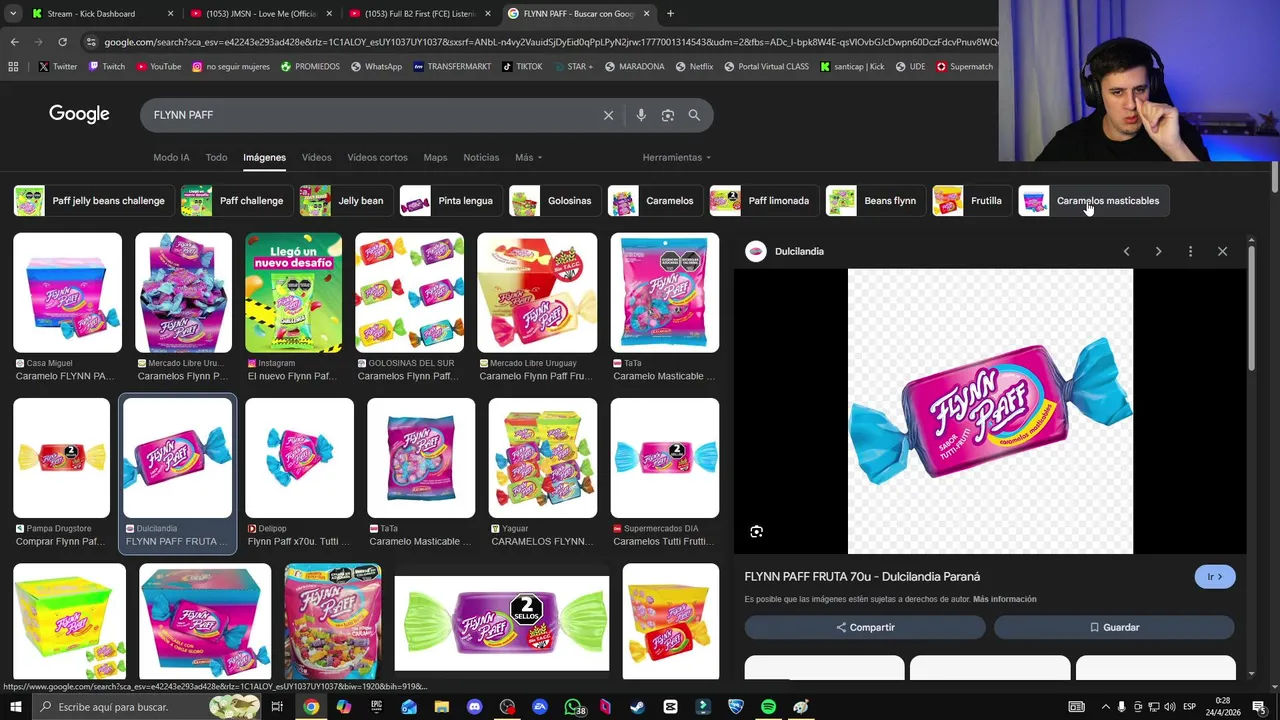
Task: Open Spotify from the taskbar
Action: (768, 707)
